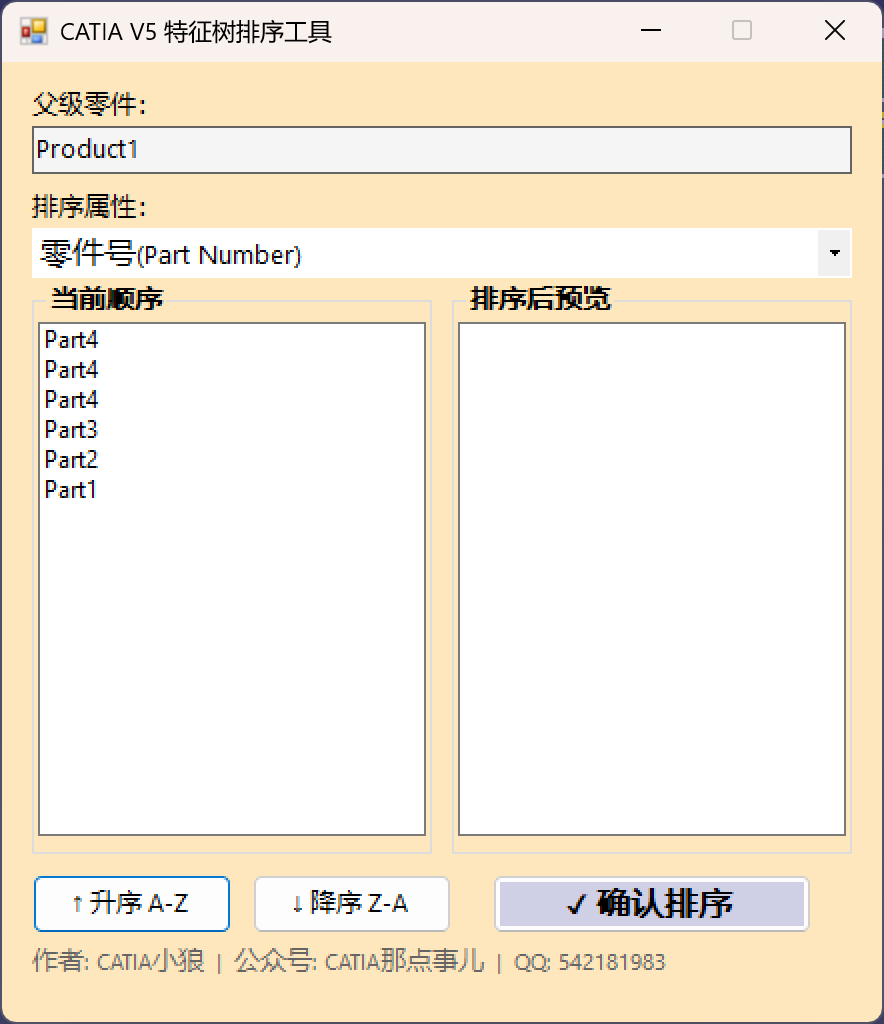The height and width of the screenshot is (1024, 884).
Task: Open the 排序属性 dropdown arrow
Action: (x=834, y=253)
